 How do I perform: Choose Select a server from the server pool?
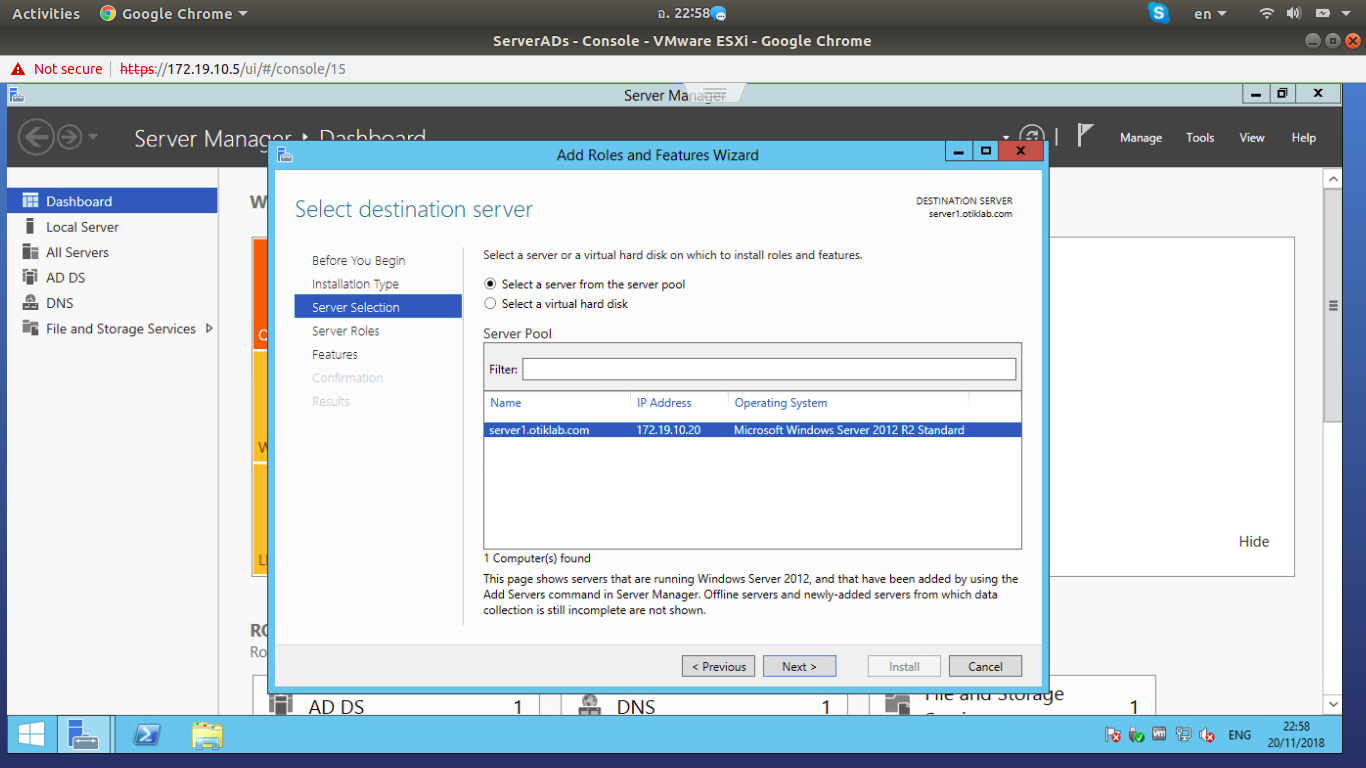(x=490, y=284)
